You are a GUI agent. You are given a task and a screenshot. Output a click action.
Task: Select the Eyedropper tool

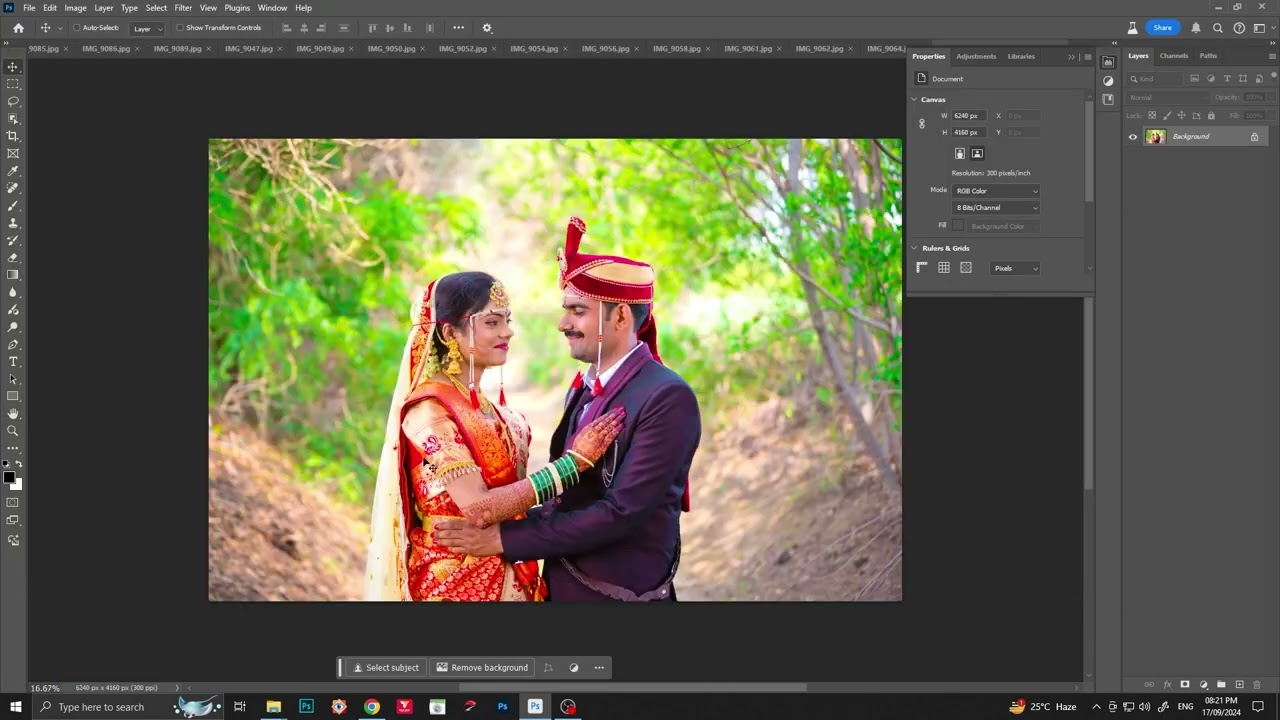point(13,171)
